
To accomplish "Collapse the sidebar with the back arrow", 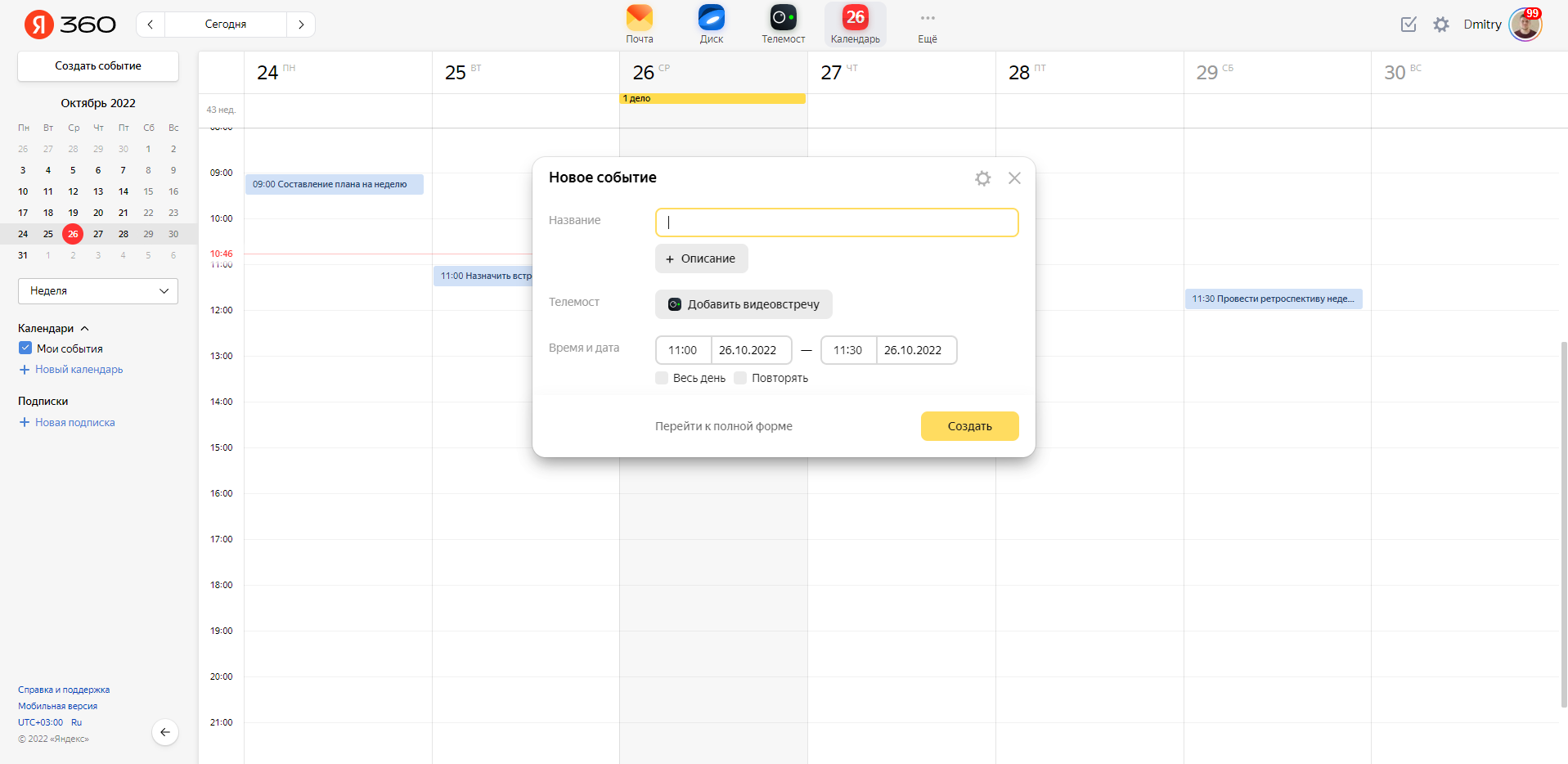I will [165, 732].
